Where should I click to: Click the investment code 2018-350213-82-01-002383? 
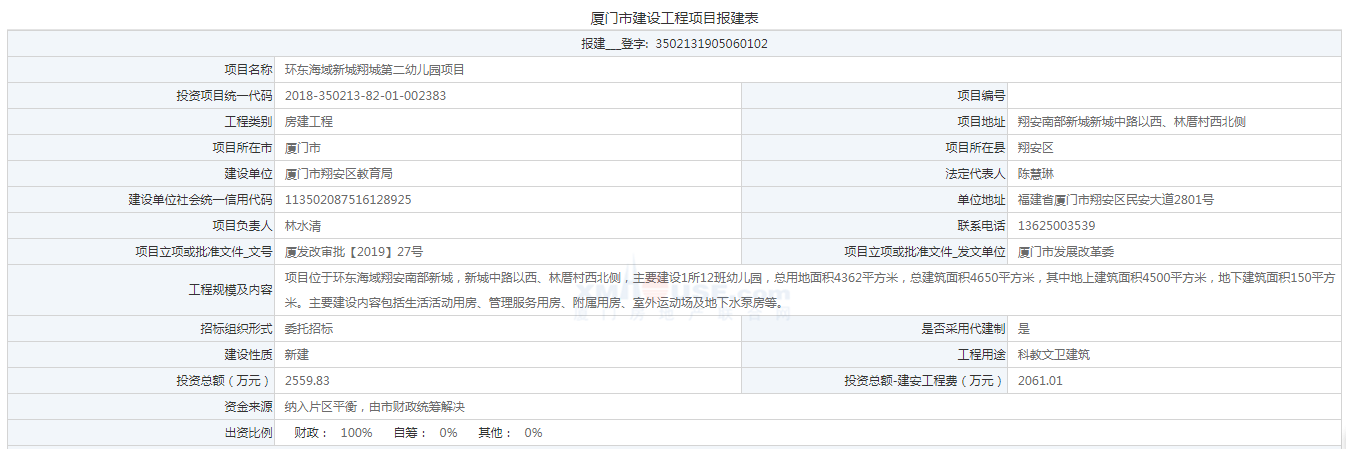[x=365, y=96]
